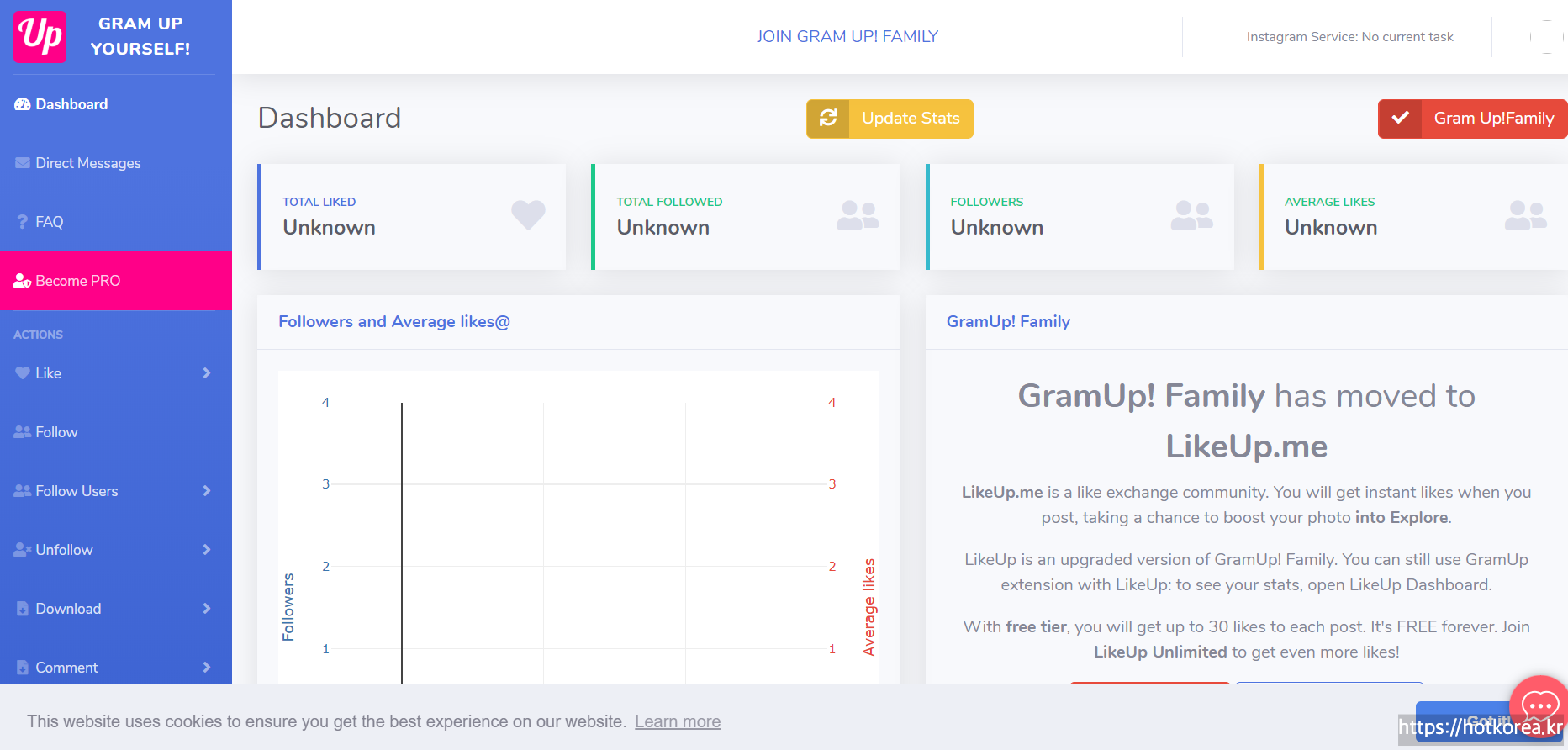Click the vertical black line in chart
The width and height of the screenshot is (1568, 750).
pyautogui.click(x=402, y=543)
